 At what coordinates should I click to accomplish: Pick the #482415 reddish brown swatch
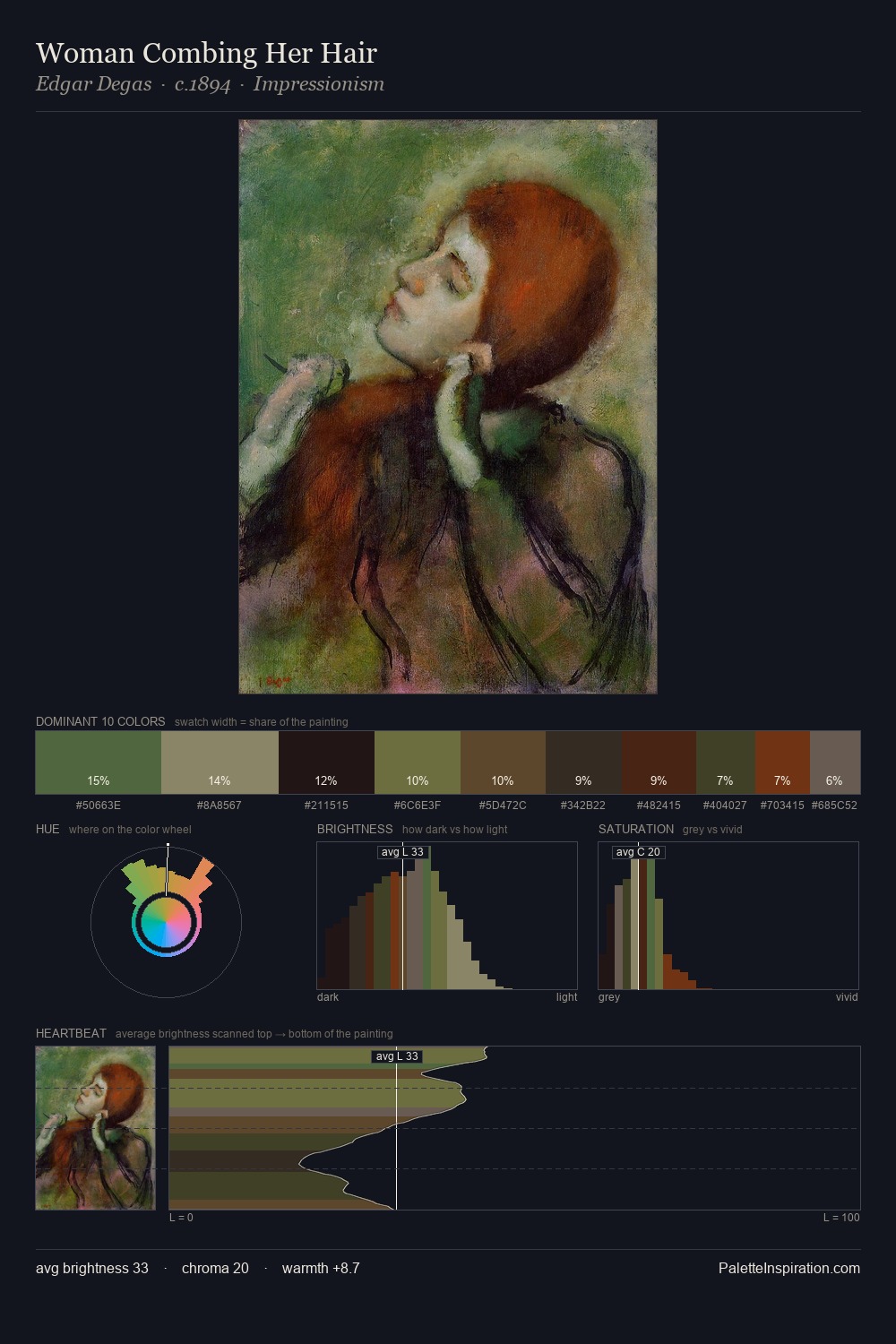659,762
